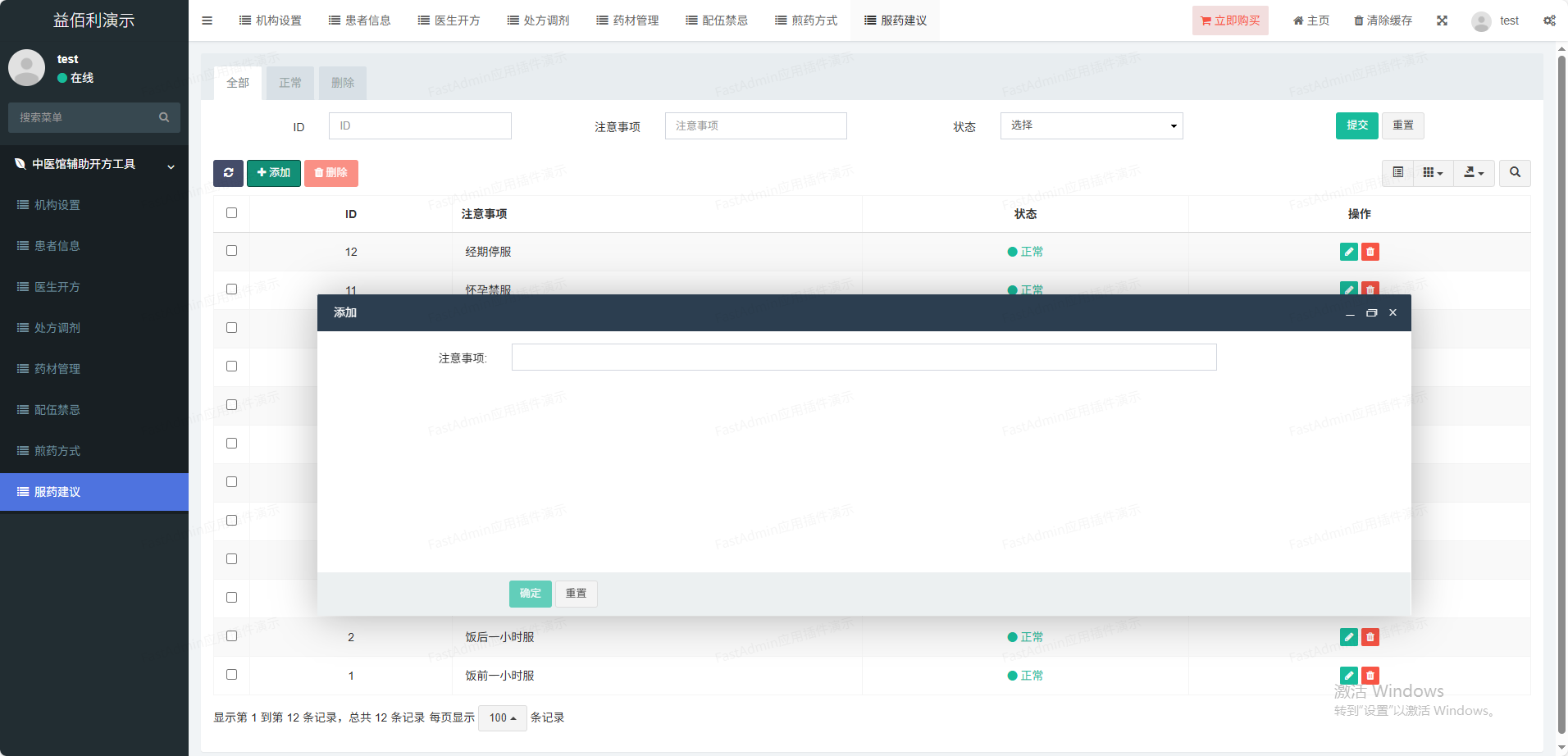Check the select-all header checkbox
Image resolution: width=1568 pixels, height=756 pixels.
click(x=231, y=213)
